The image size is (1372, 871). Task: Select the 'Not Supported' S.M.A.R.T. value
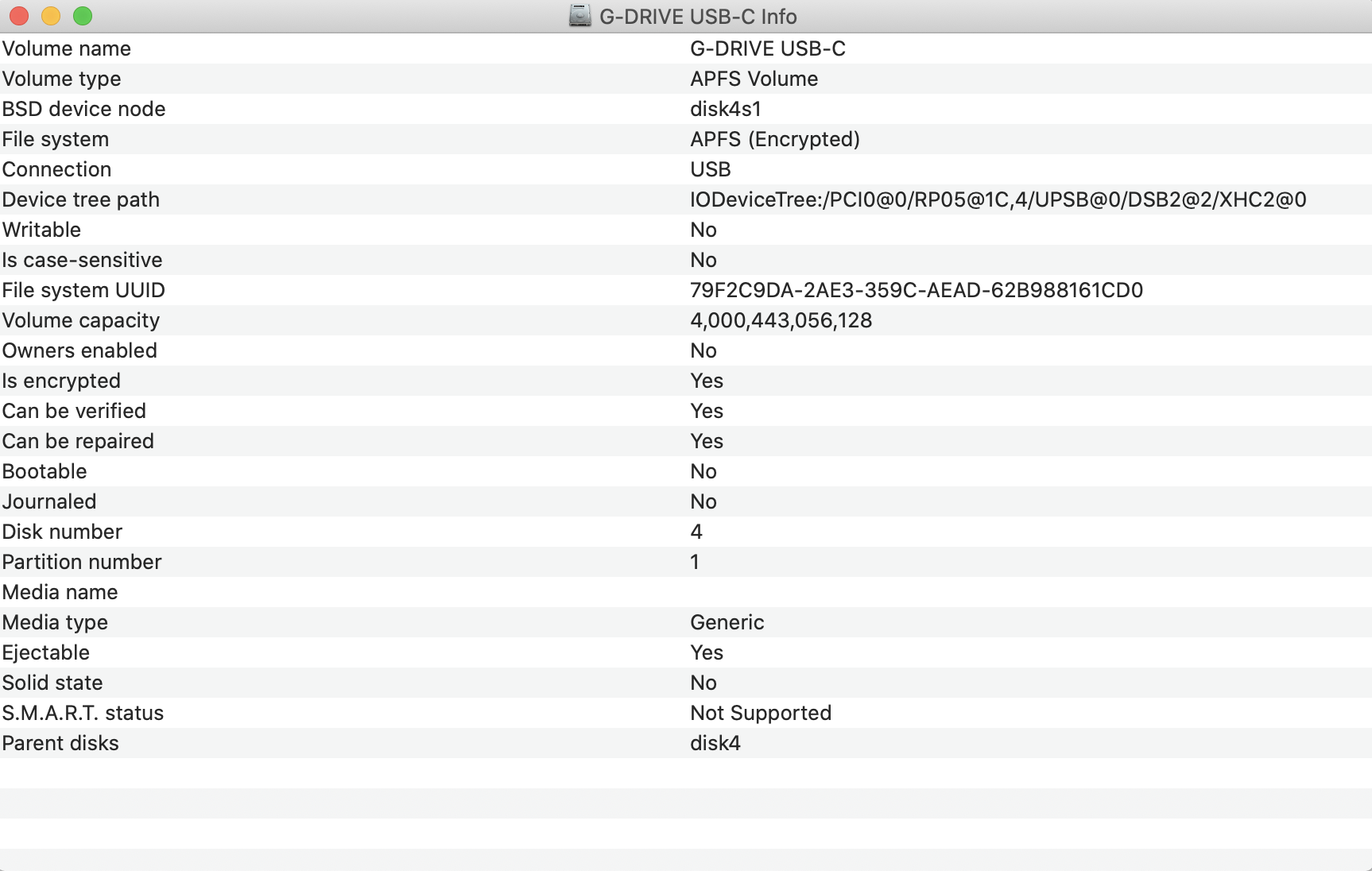pyautogui.click(x=761, y=713)
